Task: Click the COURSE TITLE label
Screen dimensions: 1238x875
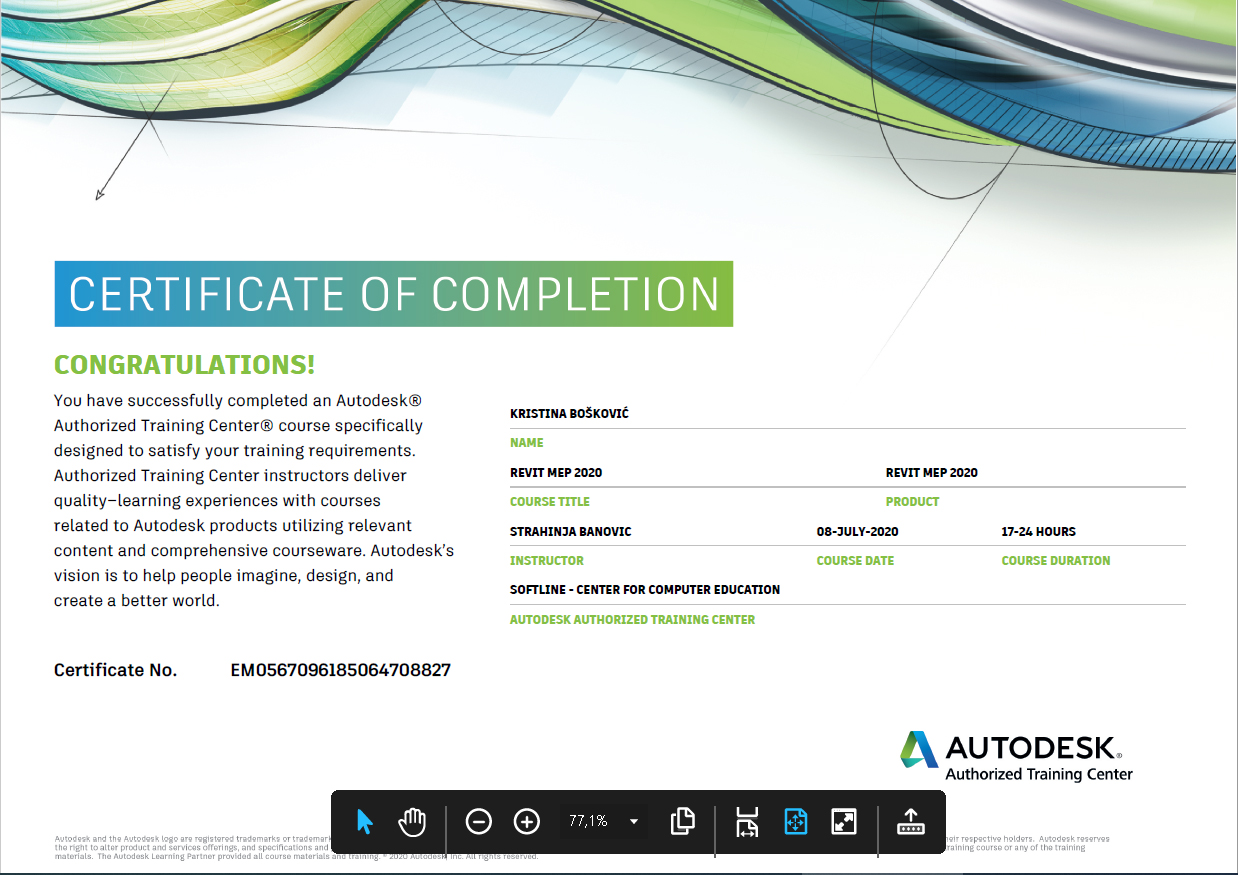Action: click(x=550, y=502)
